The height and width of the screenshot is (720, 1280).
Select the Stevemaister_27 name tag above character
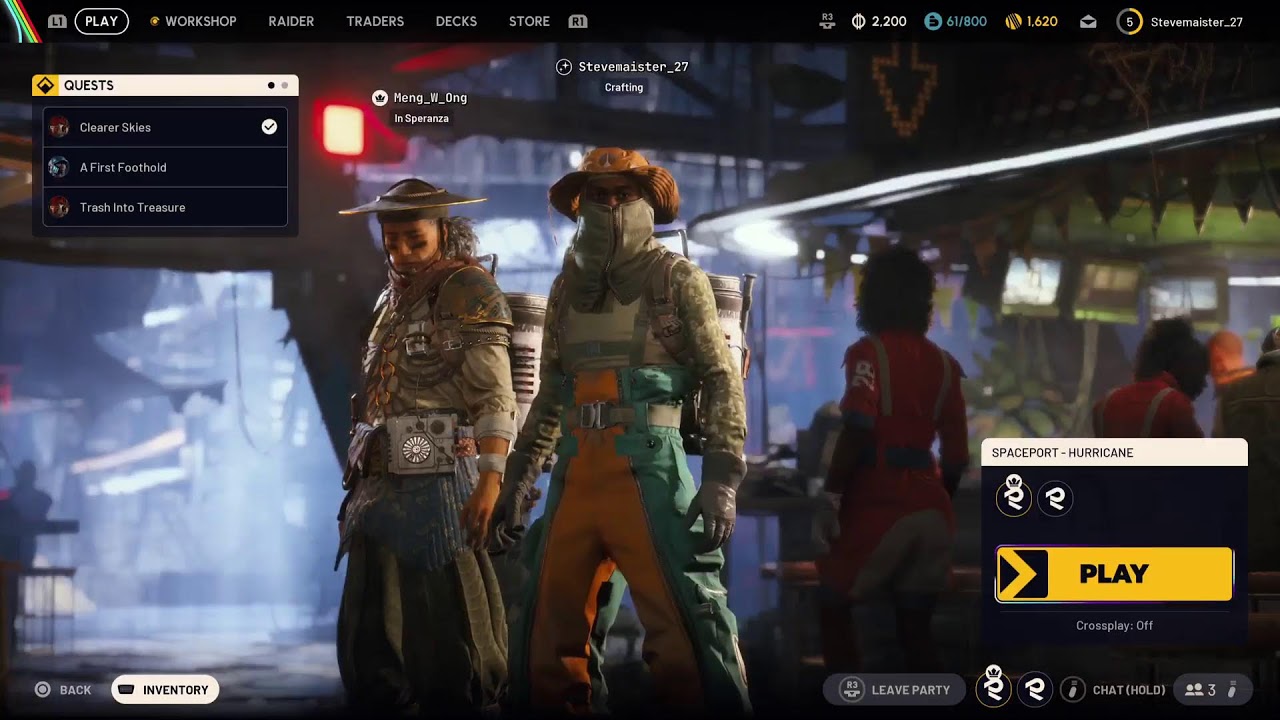[x=633, y=67]
